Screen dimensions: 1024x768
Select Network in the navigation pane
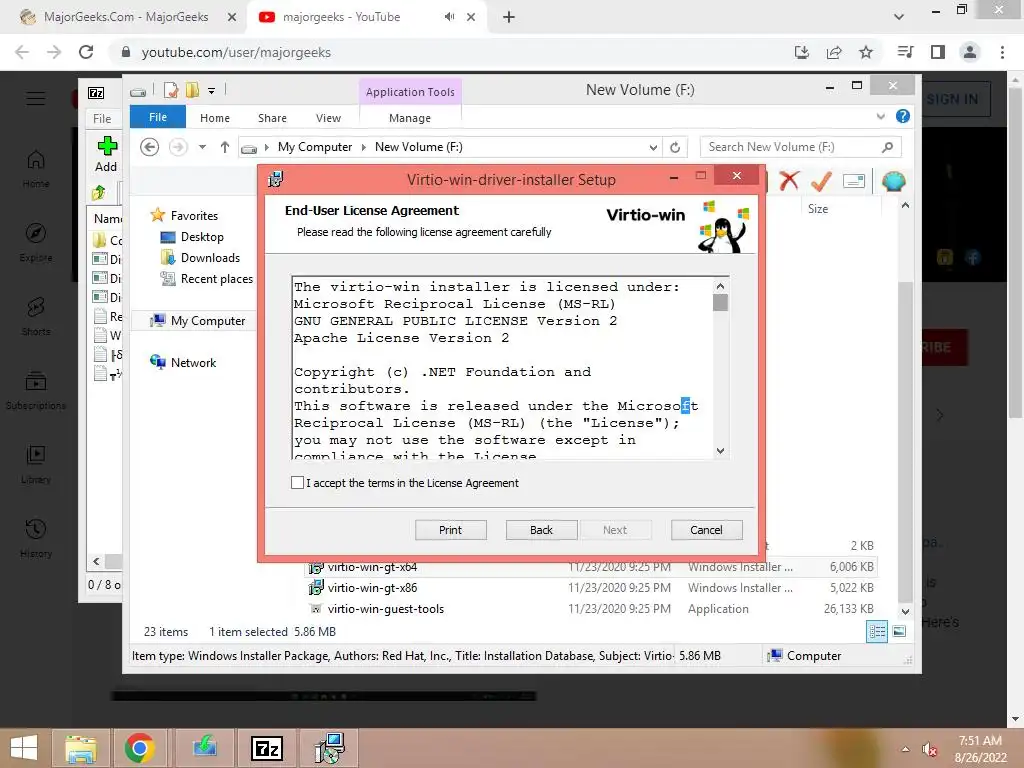193,362
